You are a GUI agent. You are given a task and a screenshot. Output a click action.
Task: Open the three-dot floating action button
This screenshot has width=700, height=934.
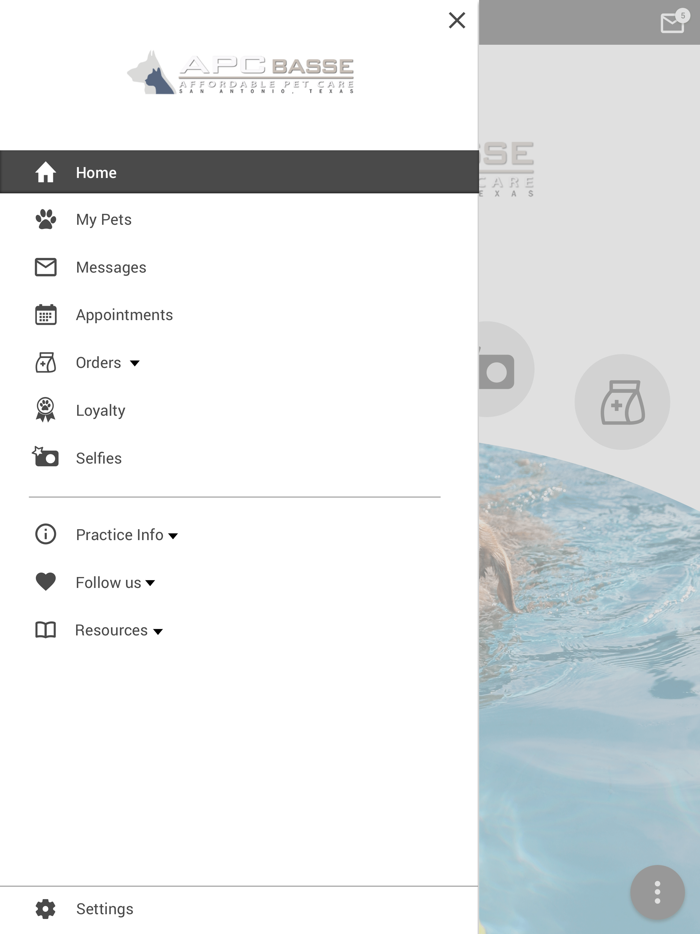point(657,892)
